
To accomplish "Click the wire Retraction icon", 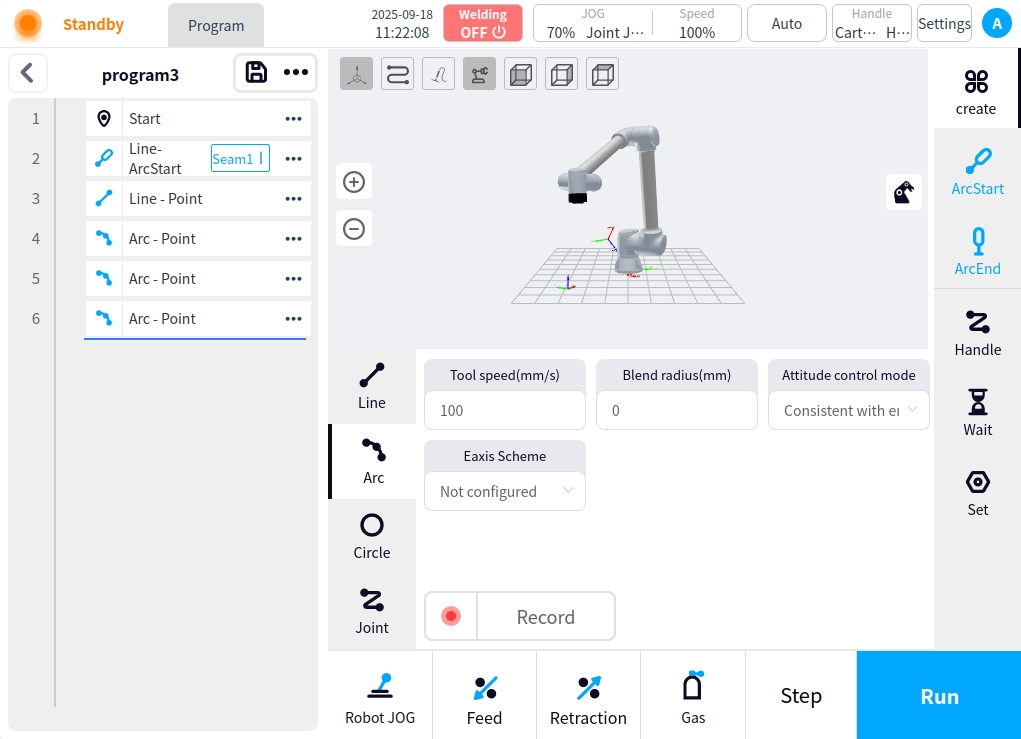I will 588,696.
